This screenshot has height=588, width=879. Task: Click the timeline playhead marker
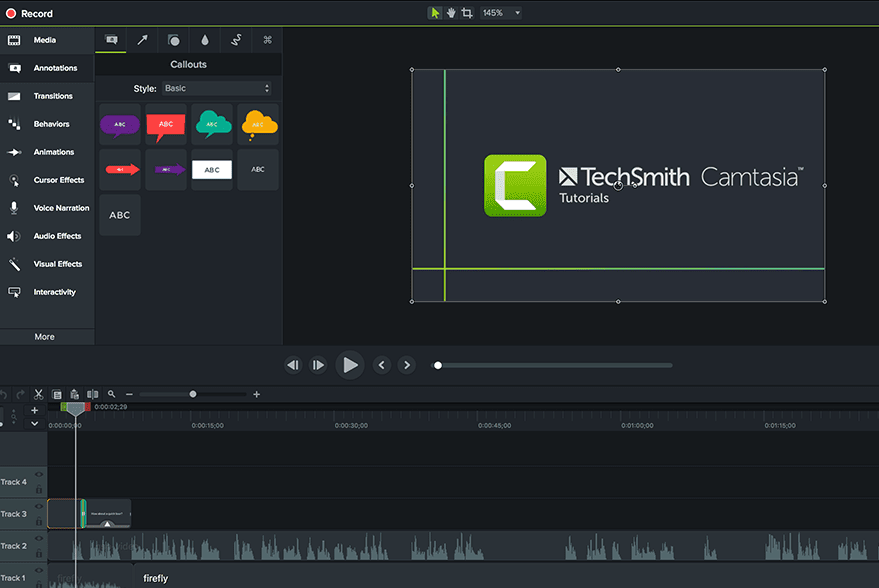(x=76, y=409)
